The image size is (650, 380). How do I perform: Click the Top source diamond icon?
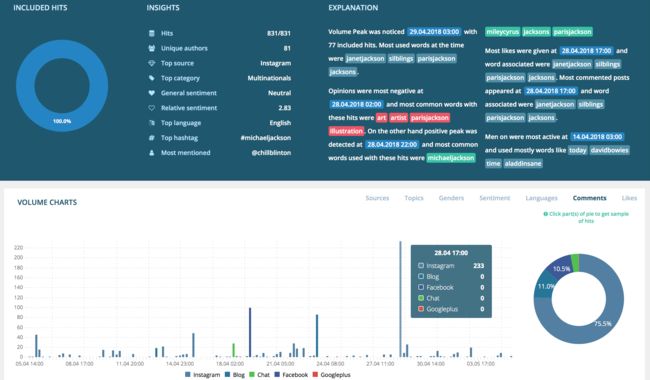pos(152,63)
